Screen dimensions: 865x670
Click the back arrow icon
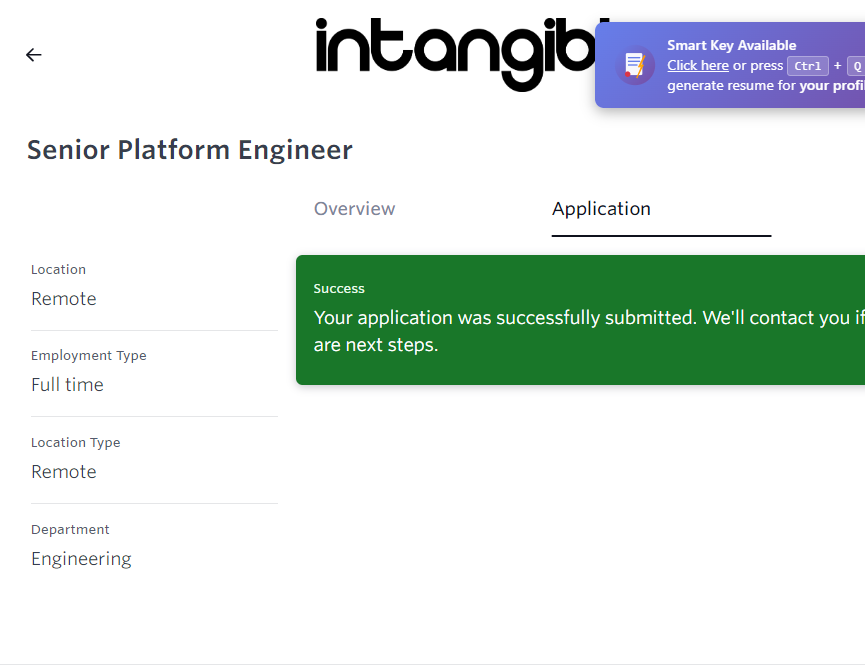[x=34, y=55]
